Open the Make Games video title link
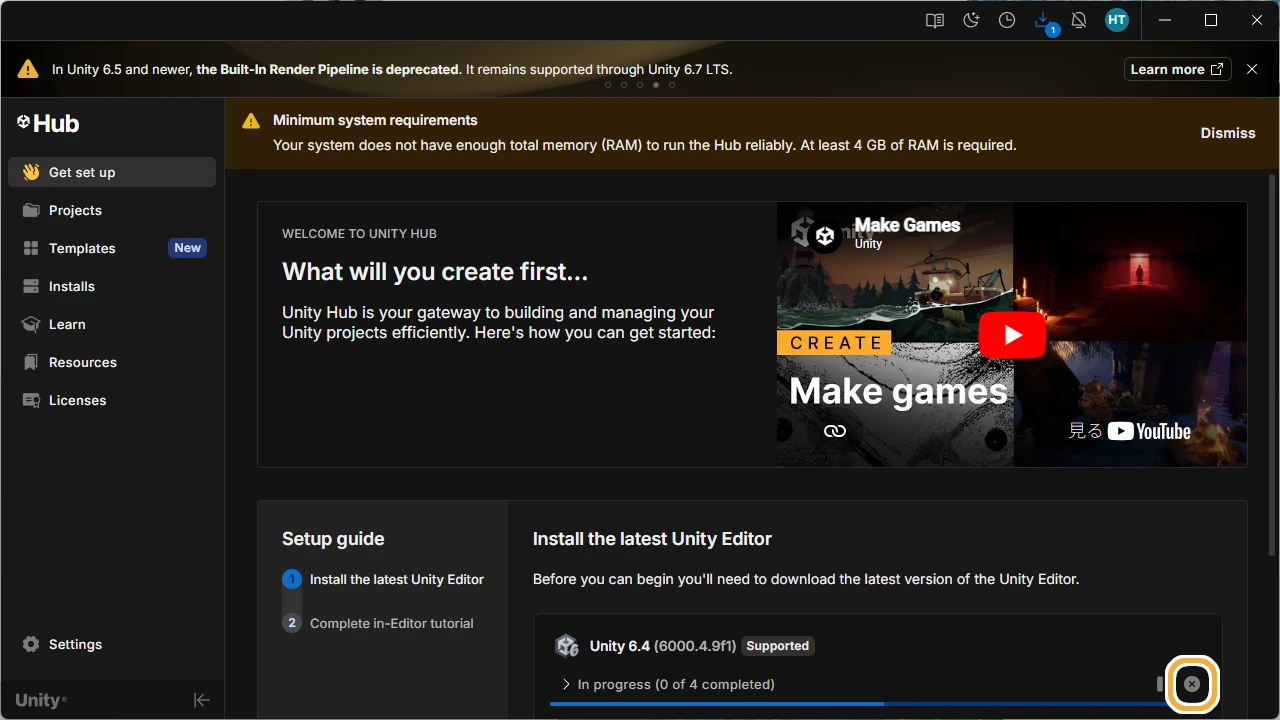The height and width of the screenshot is (720, 1280). click(907, 225)
